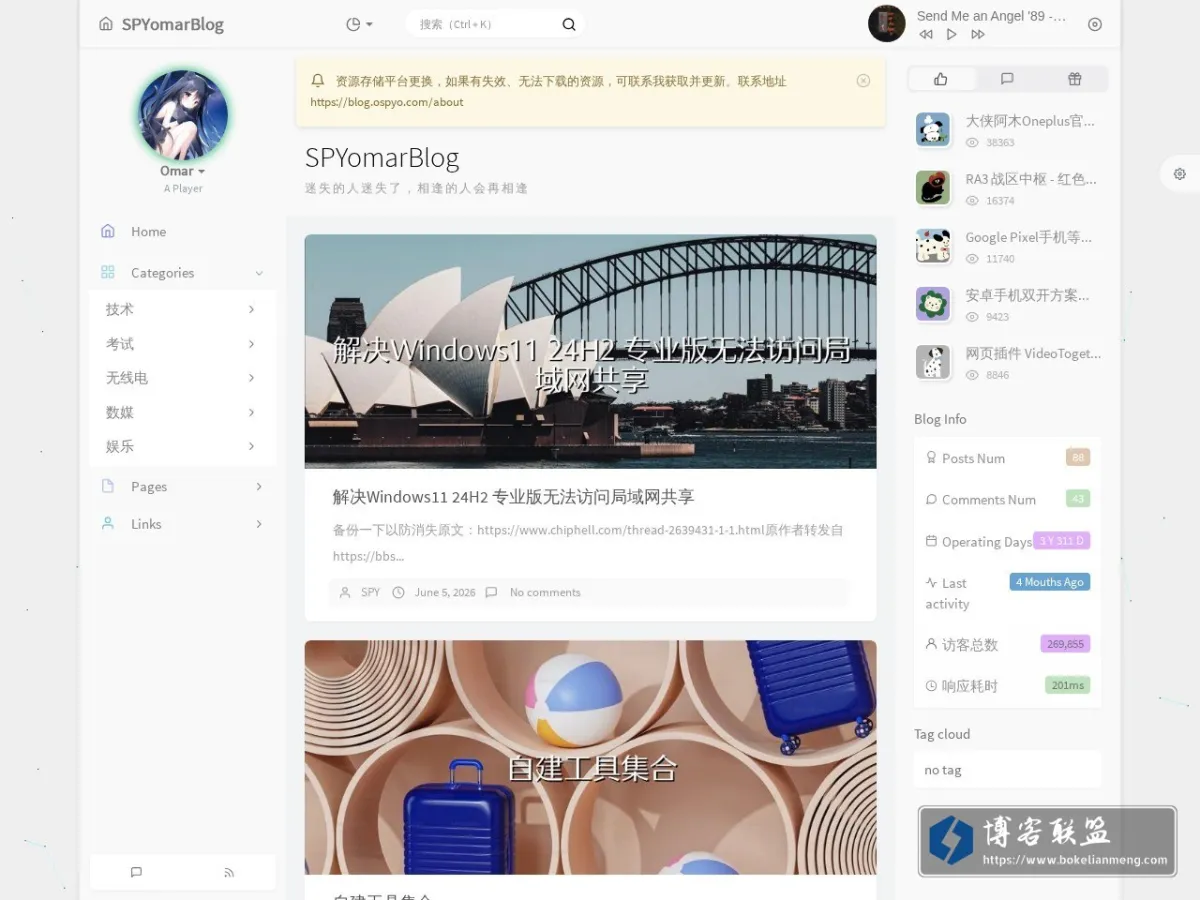1200x900 pixels.
Task: Open RA3 战区中枢 popular post
Action: [1031, 179]
